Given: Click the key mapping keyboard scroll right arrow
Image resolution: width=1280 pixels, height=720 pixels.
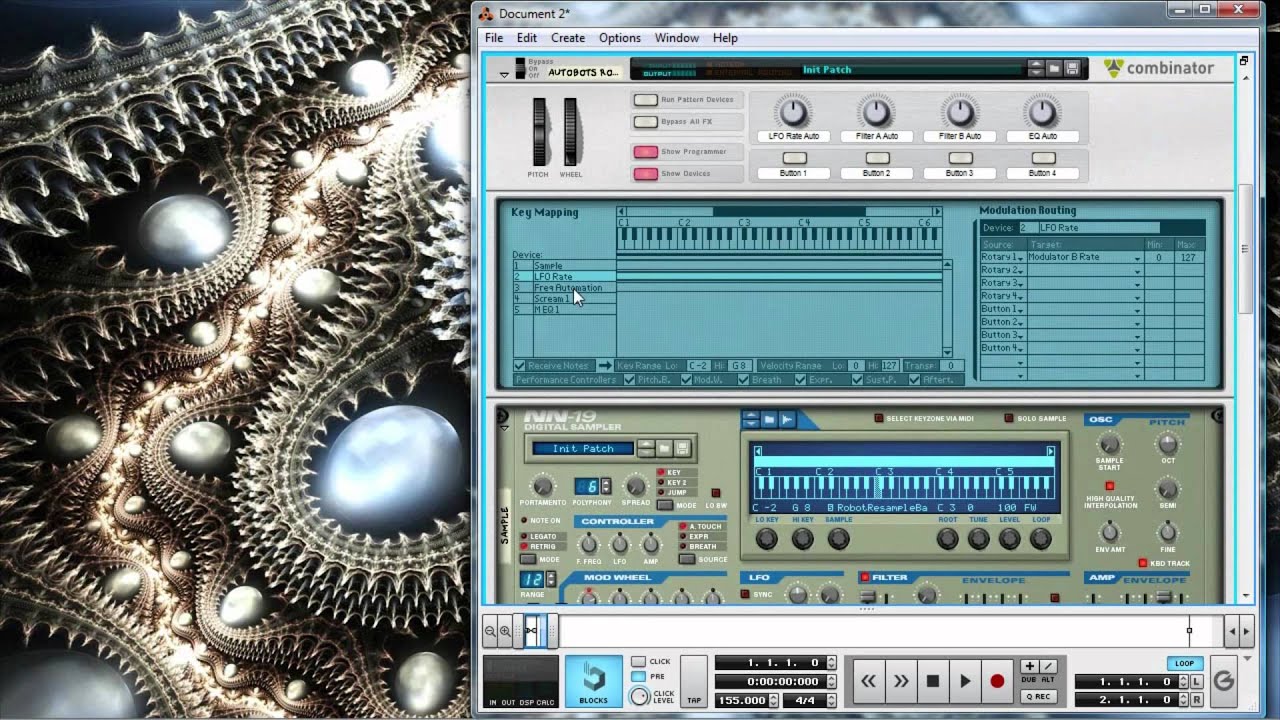Looking at the screenshot, I should pos(937,212).
